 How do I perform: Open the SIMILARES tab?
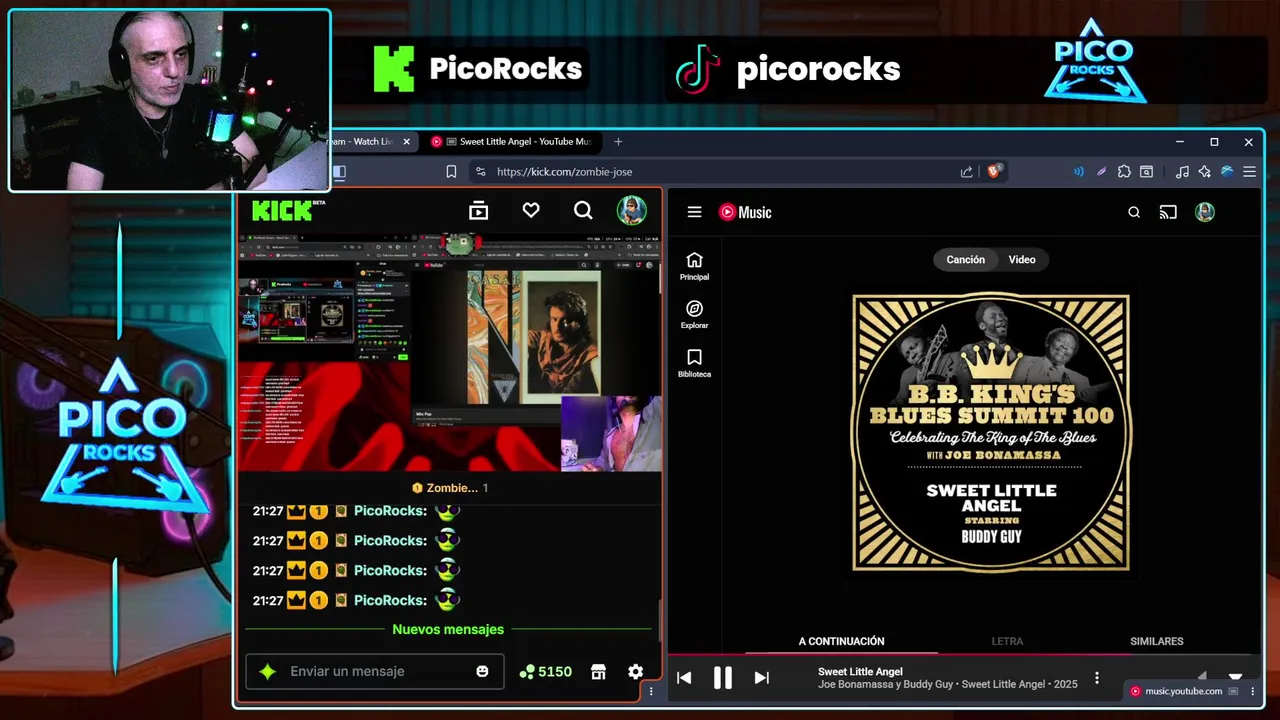[x=1157, y=641]
